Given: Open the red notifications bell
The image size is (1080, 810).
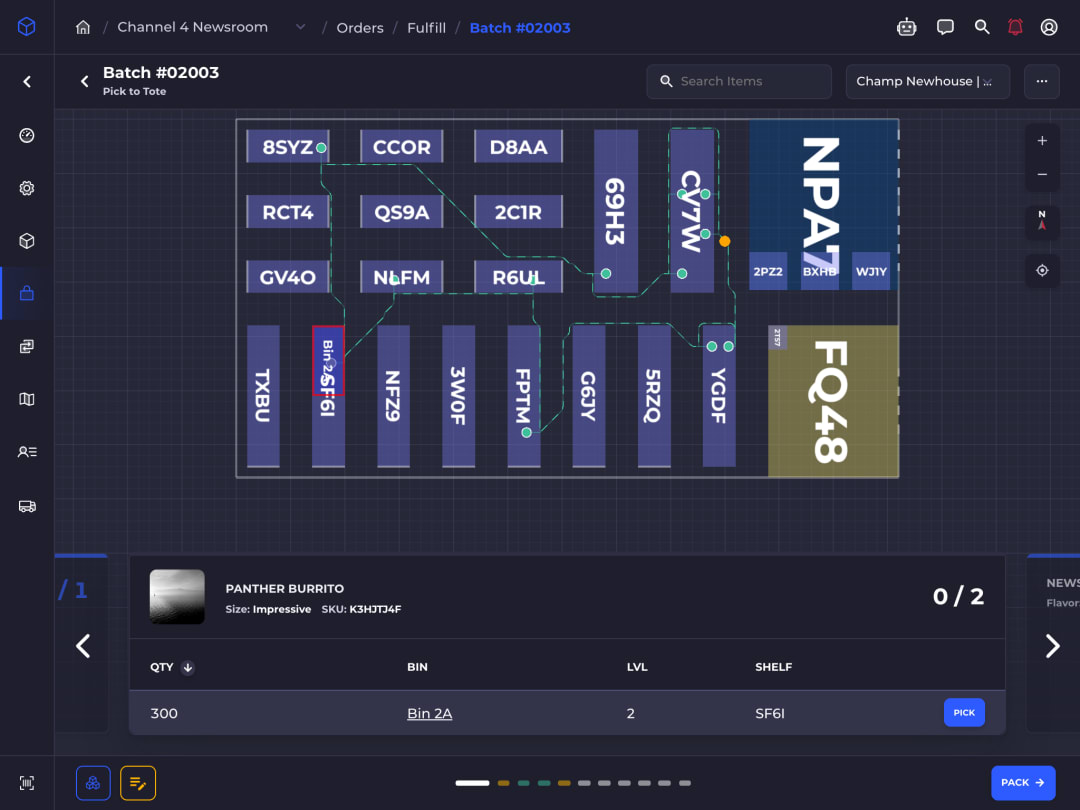Looking at the screenshot, I should click(x=1015, y=28).
